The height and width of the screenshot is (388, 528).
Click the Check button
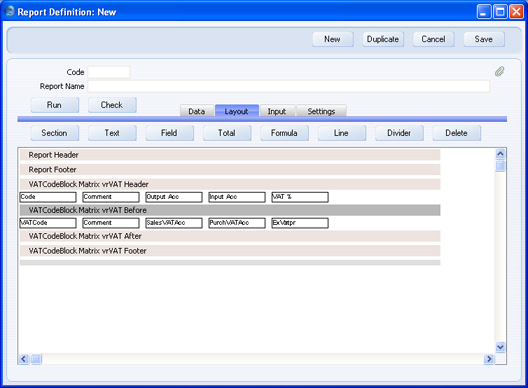[x=112, y=105]
